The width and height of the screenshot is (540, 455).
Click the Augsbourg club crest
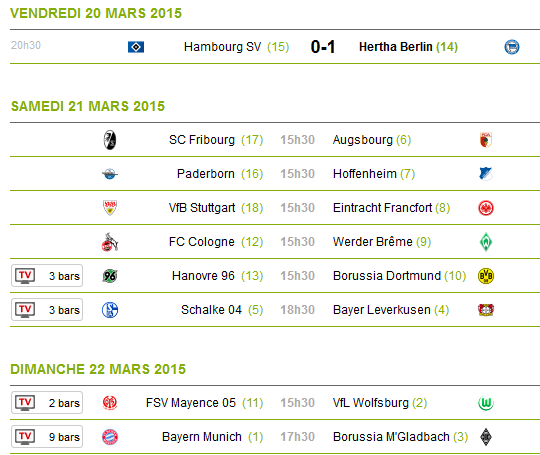point(486,140)
